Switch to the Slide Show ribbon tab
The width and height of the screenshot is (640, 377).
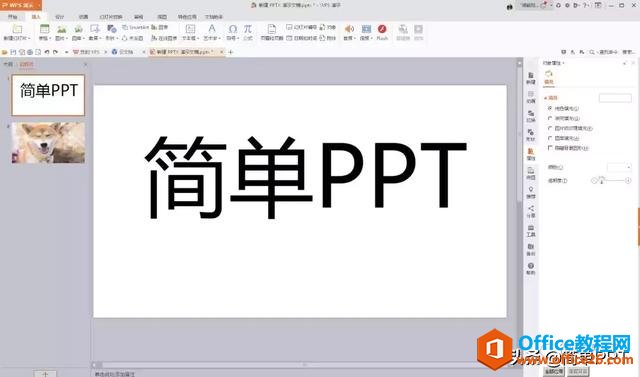pos(111,17)
